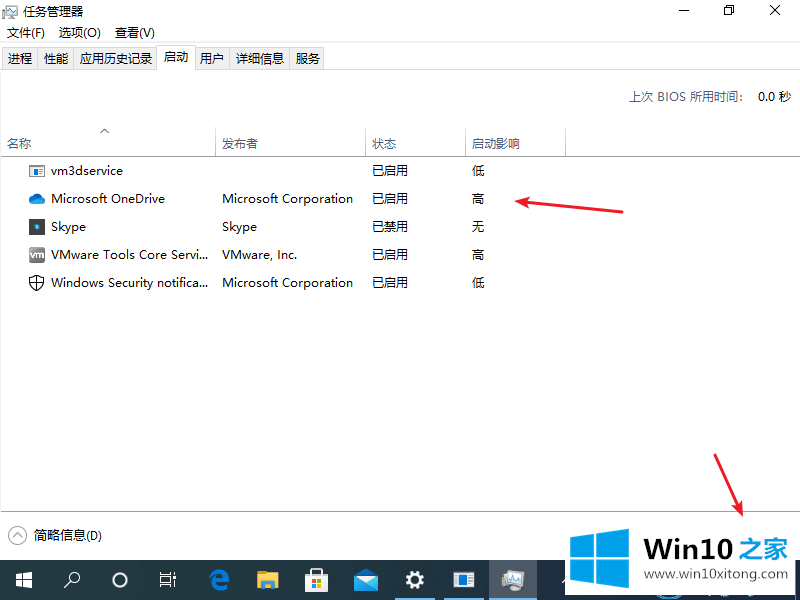Select the 启动 tab
The image size is (800, 600).
tap(176, 57)
